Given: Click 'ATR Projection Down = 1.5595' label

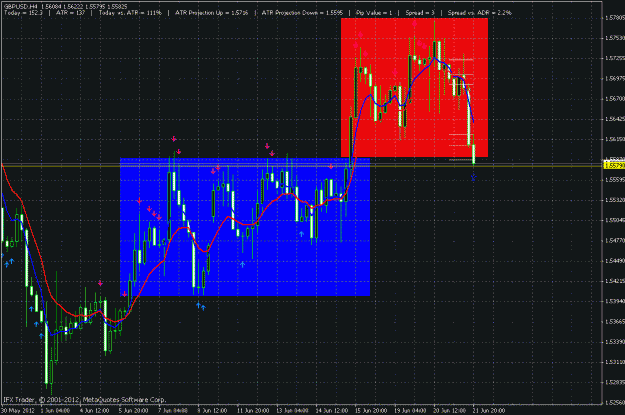Looking at the screenshot, I should pyautogui.click(x=302, y=13).
